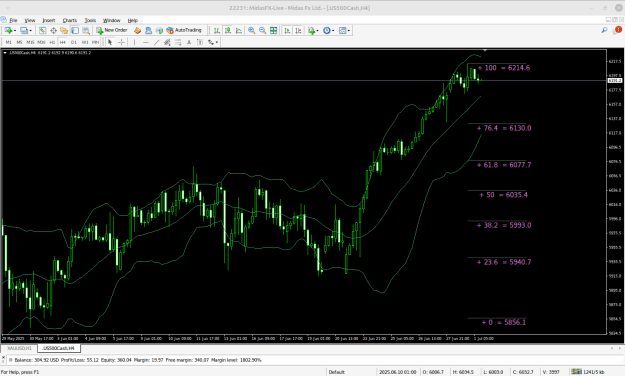Screen dimensions: 625x376
Task: Expand the New Chart dropdown arrow
Action: (15, 31)
